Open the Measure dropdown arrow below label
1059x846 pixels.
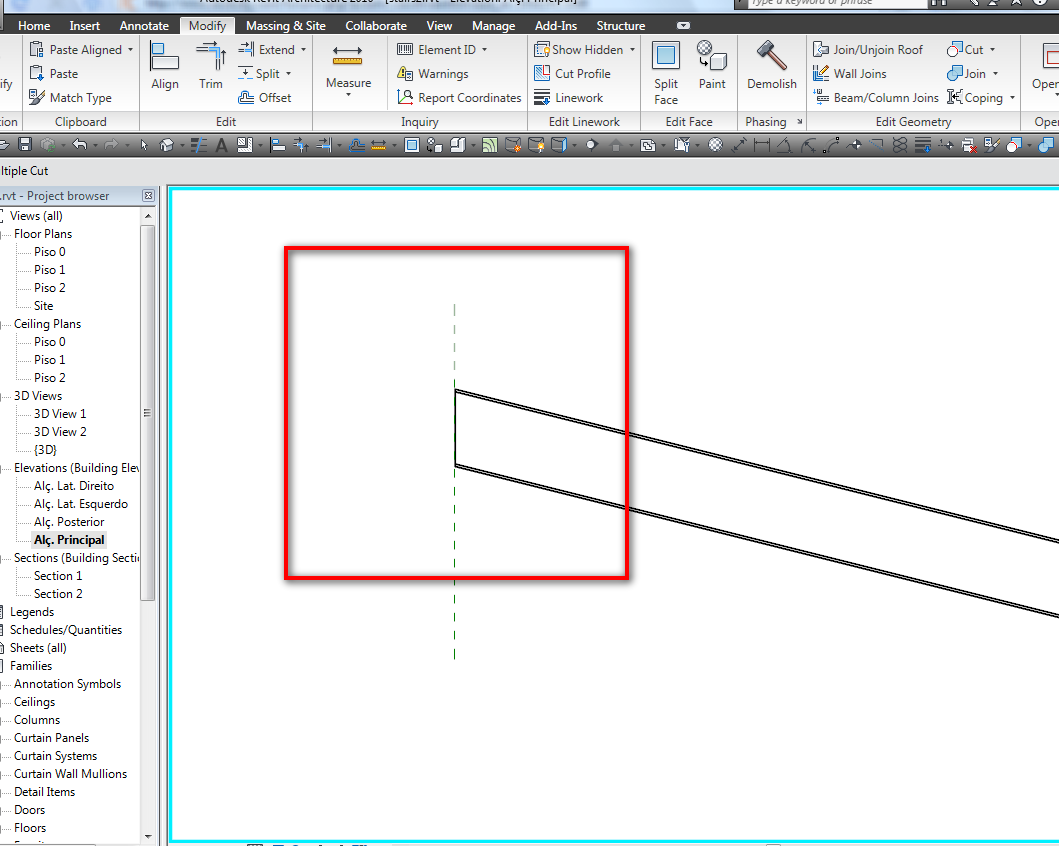(348, 95)
